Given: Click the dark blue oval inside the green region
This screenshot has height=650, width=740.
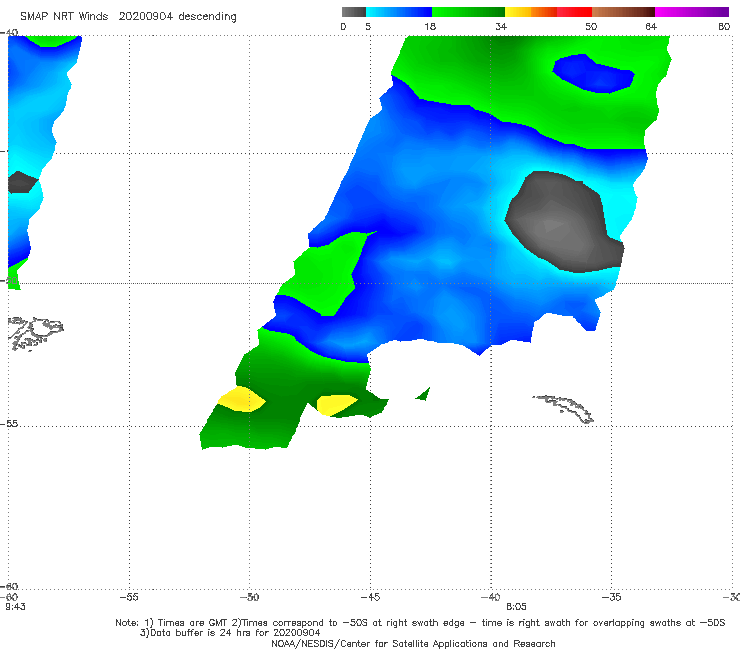Looking at the screenshot, I should coord(594,74).
